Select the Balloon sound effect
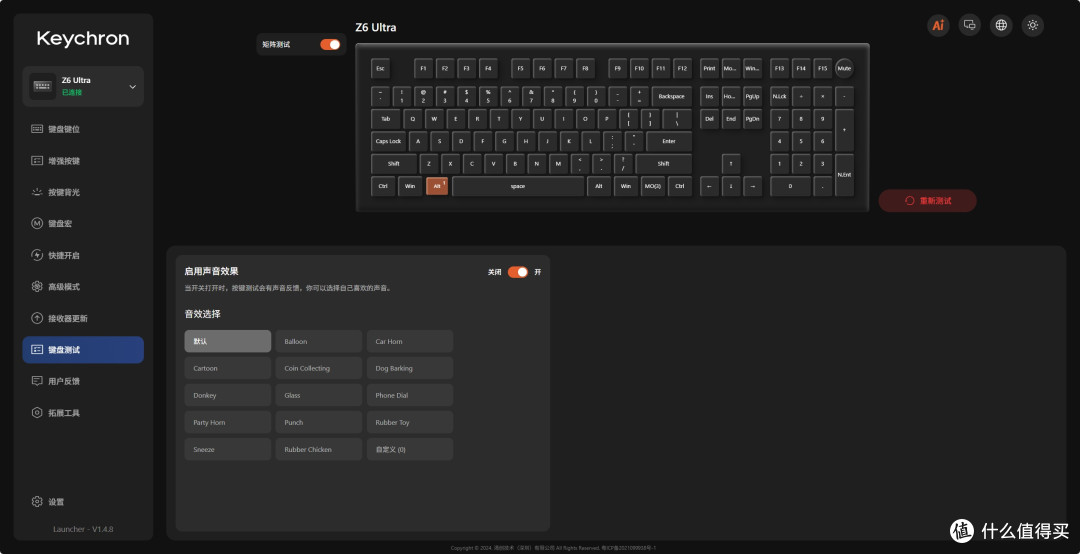The height and width of the screenshot is (554, 1080). [x=318, y=341]
